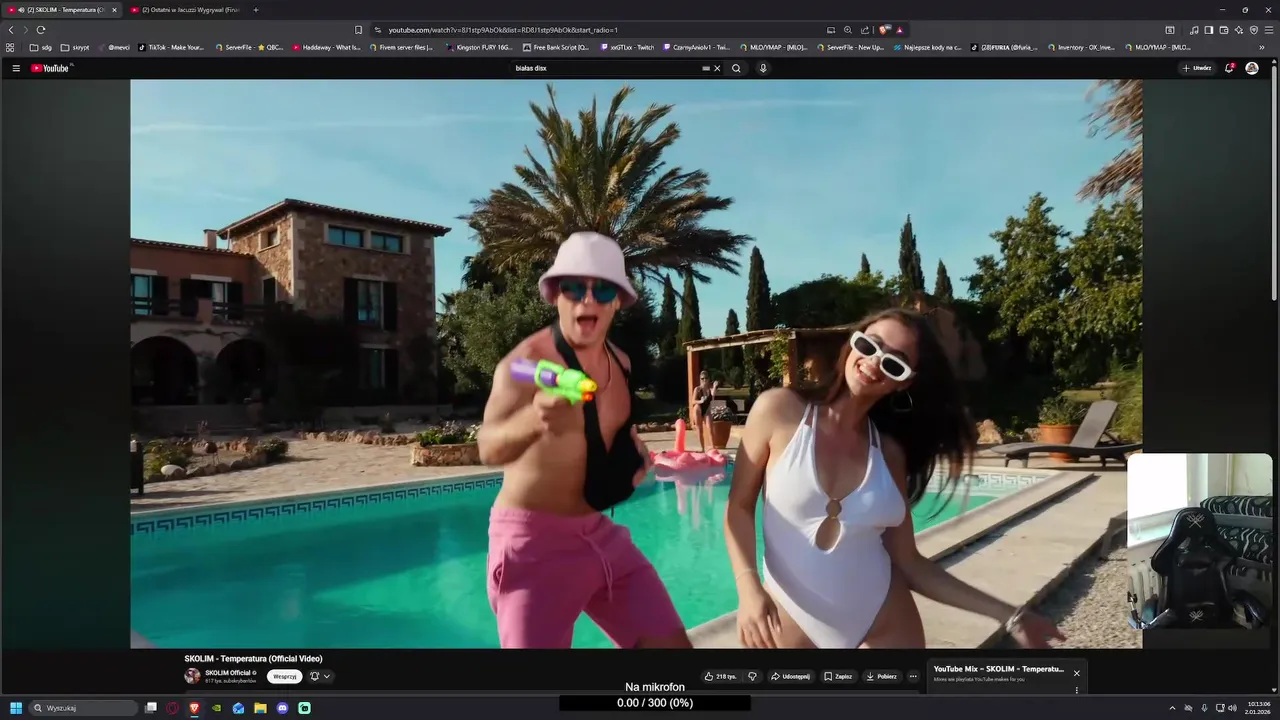Open zoom control in the address bar
The image size is (1280, 720).
pos(848,30)
